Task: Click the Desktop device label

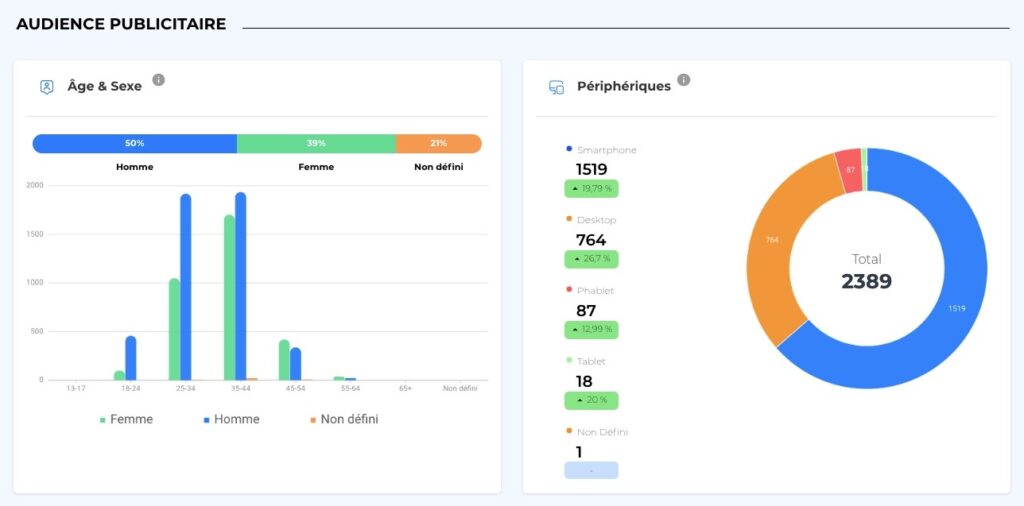Action: [596, 220]
